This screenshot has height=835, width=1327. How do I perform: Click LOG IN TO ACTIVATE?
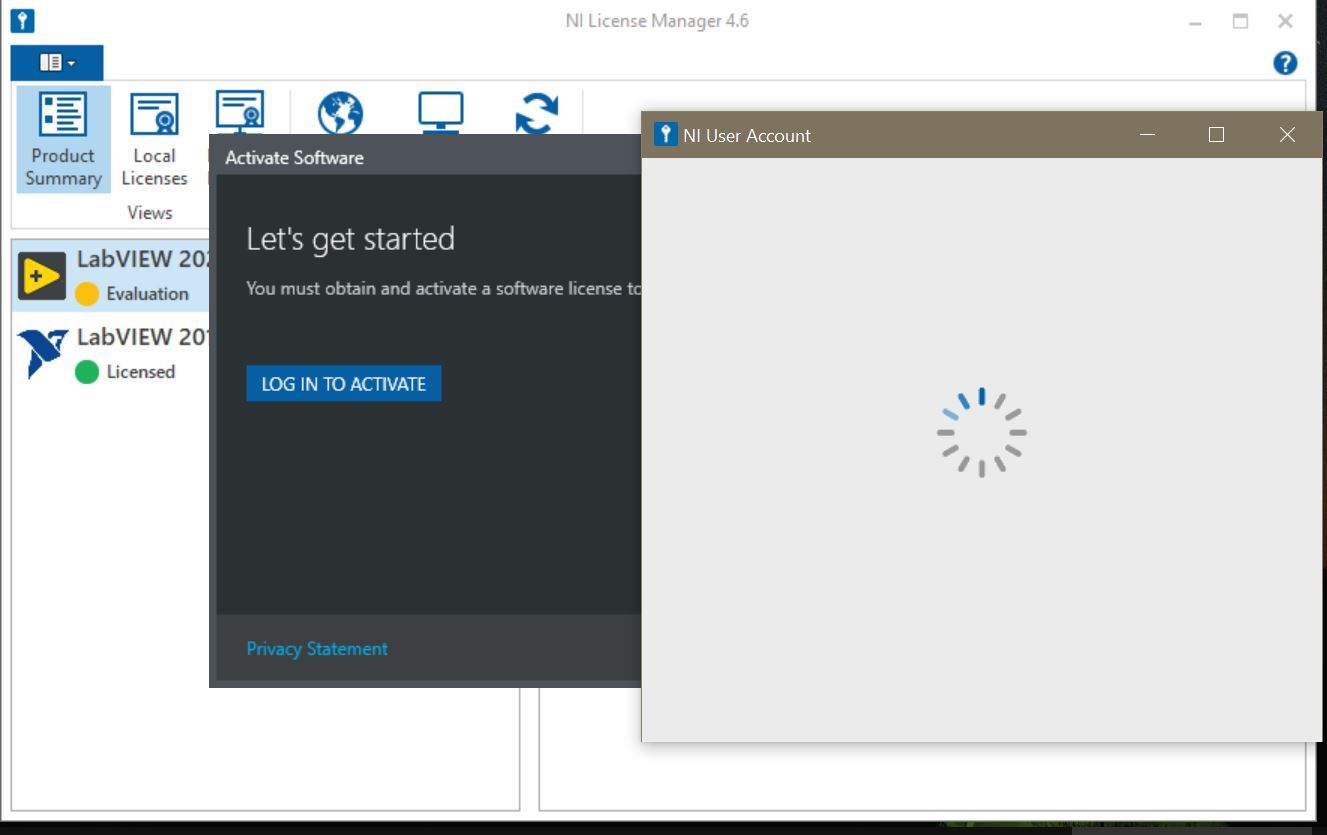click(x=343, y=383)
